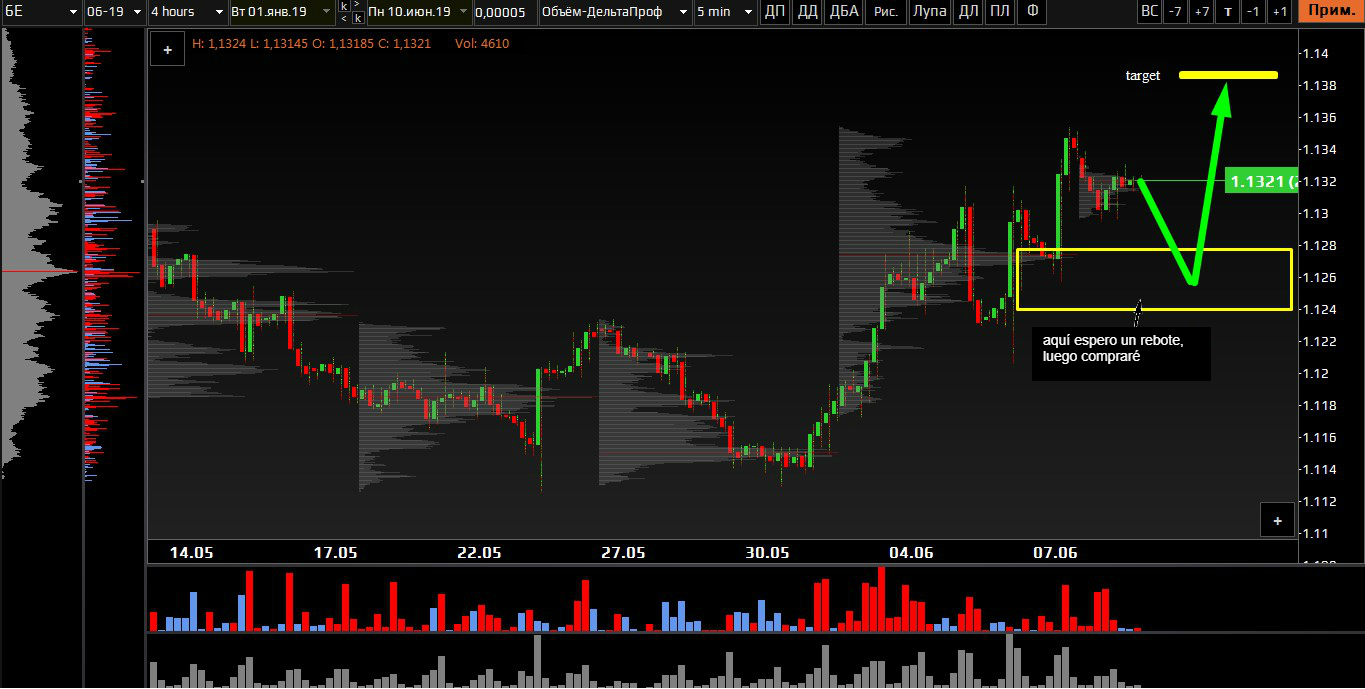Click the plus button at chart top-left
This screenshot has height=689, width=1365.
point(167,49)
